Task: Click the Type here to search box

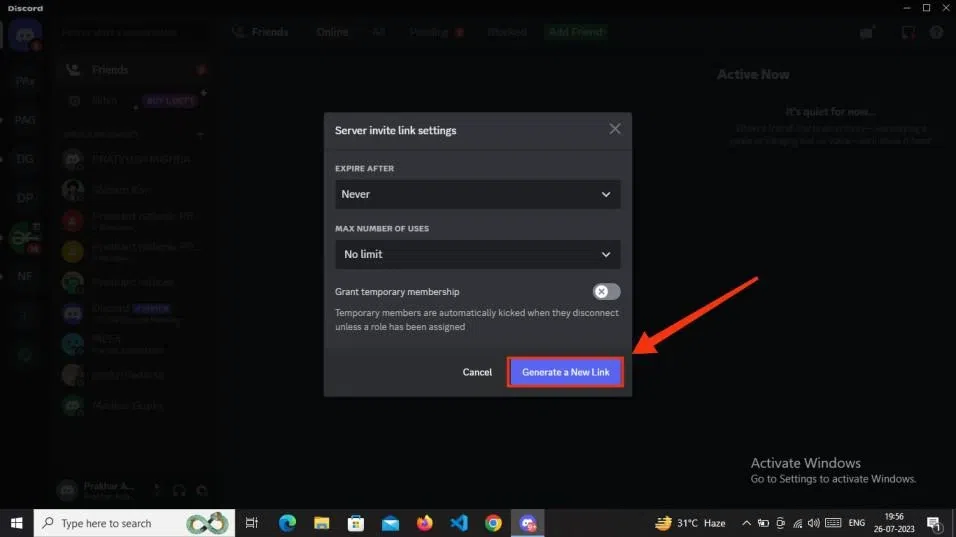Action: point(134,523)
